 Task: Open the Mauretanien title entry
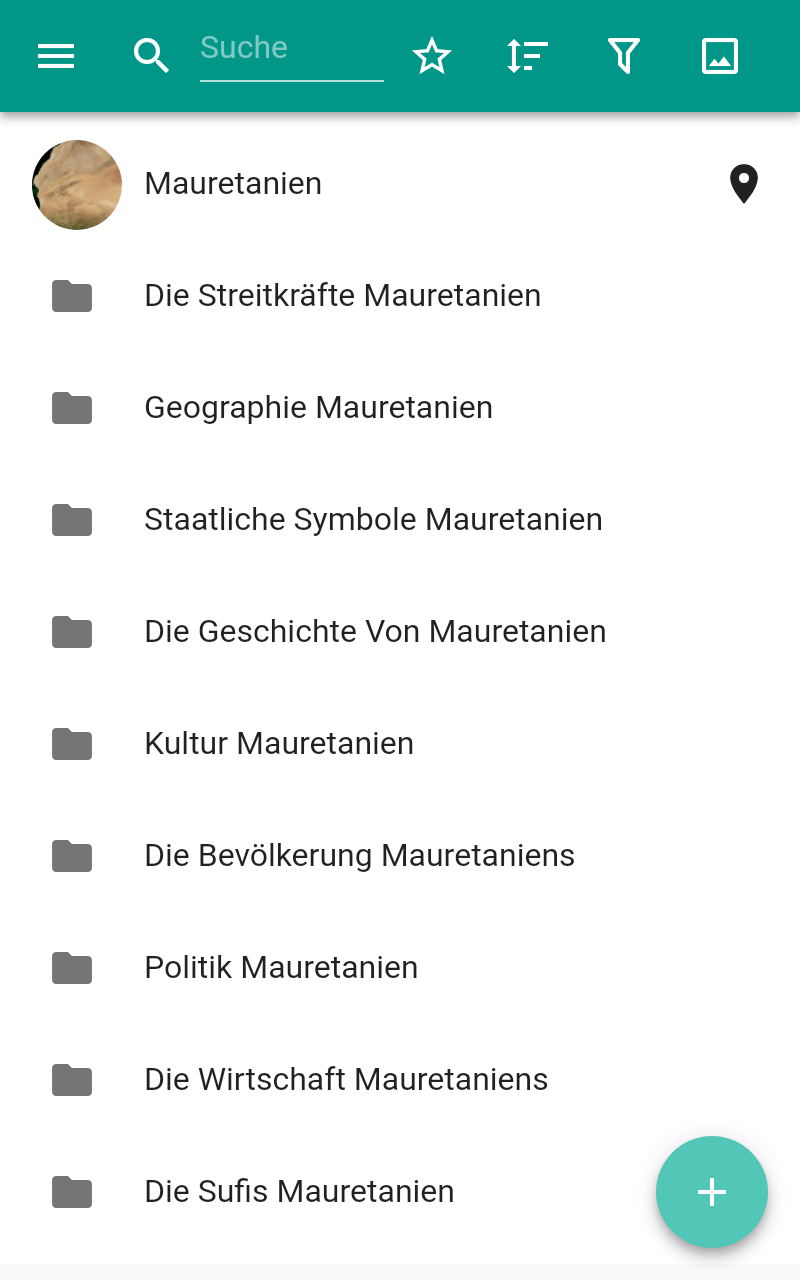233,184
